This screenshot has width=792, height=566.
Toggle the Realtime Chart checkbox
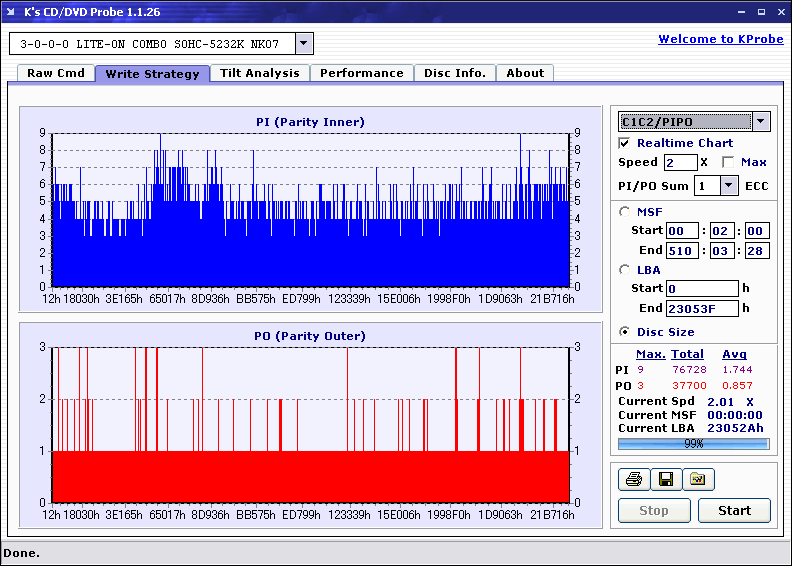(625, 143)
